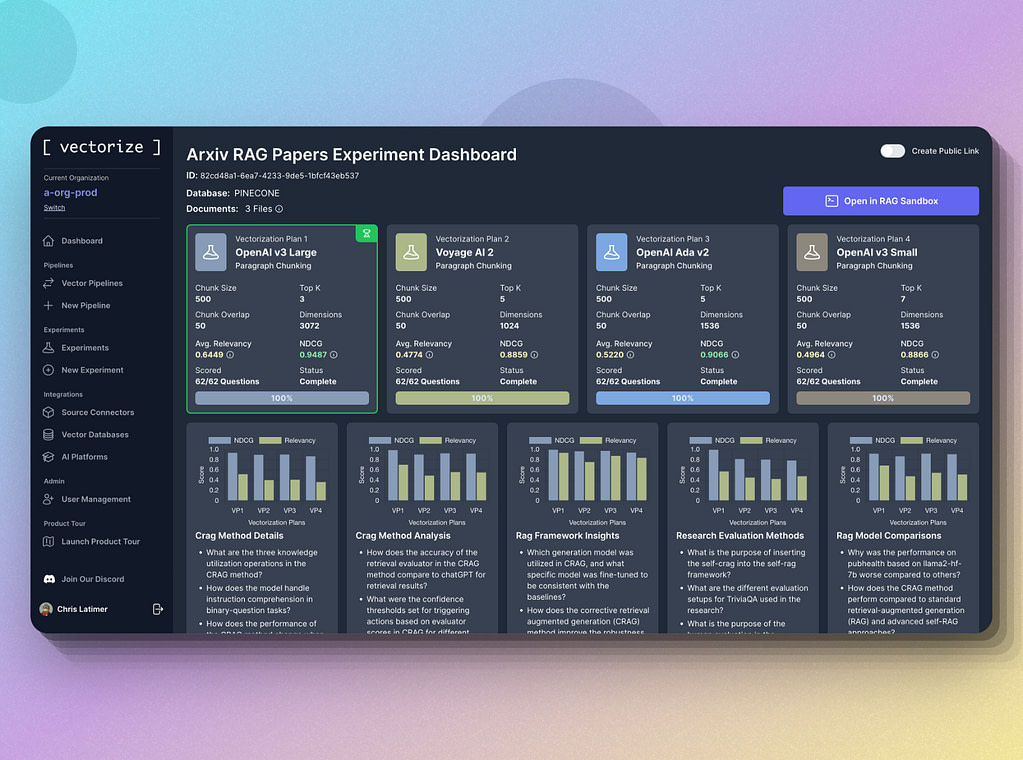Click the Vector Pipelines arrows icon
Screen dimensions: 1023x760
coord(48,283)
